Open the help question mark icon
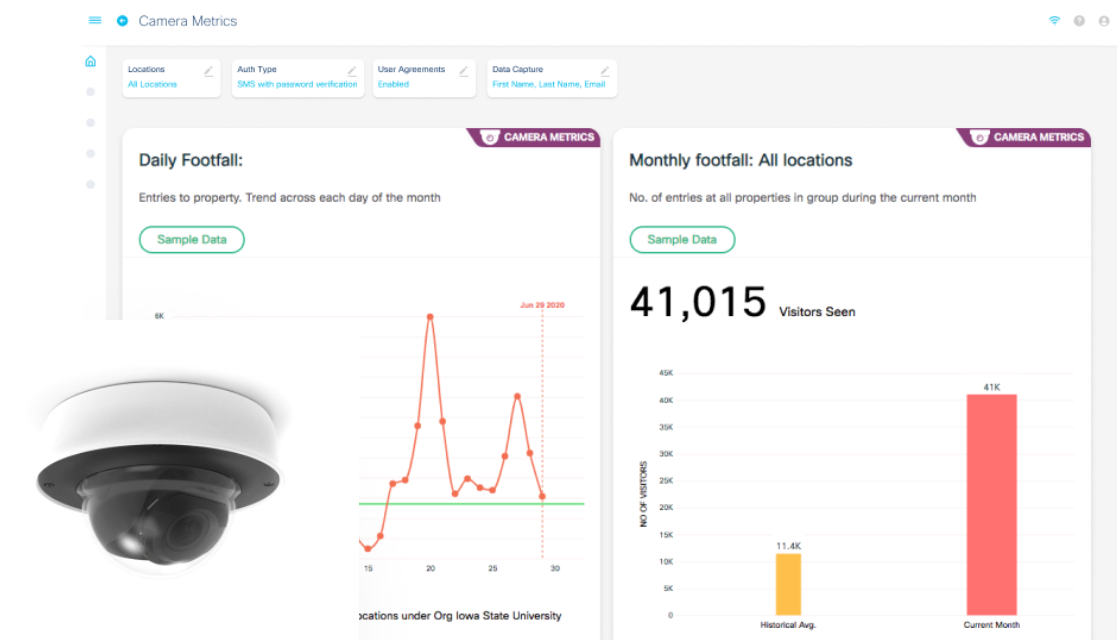 [x=1080, y=21]
